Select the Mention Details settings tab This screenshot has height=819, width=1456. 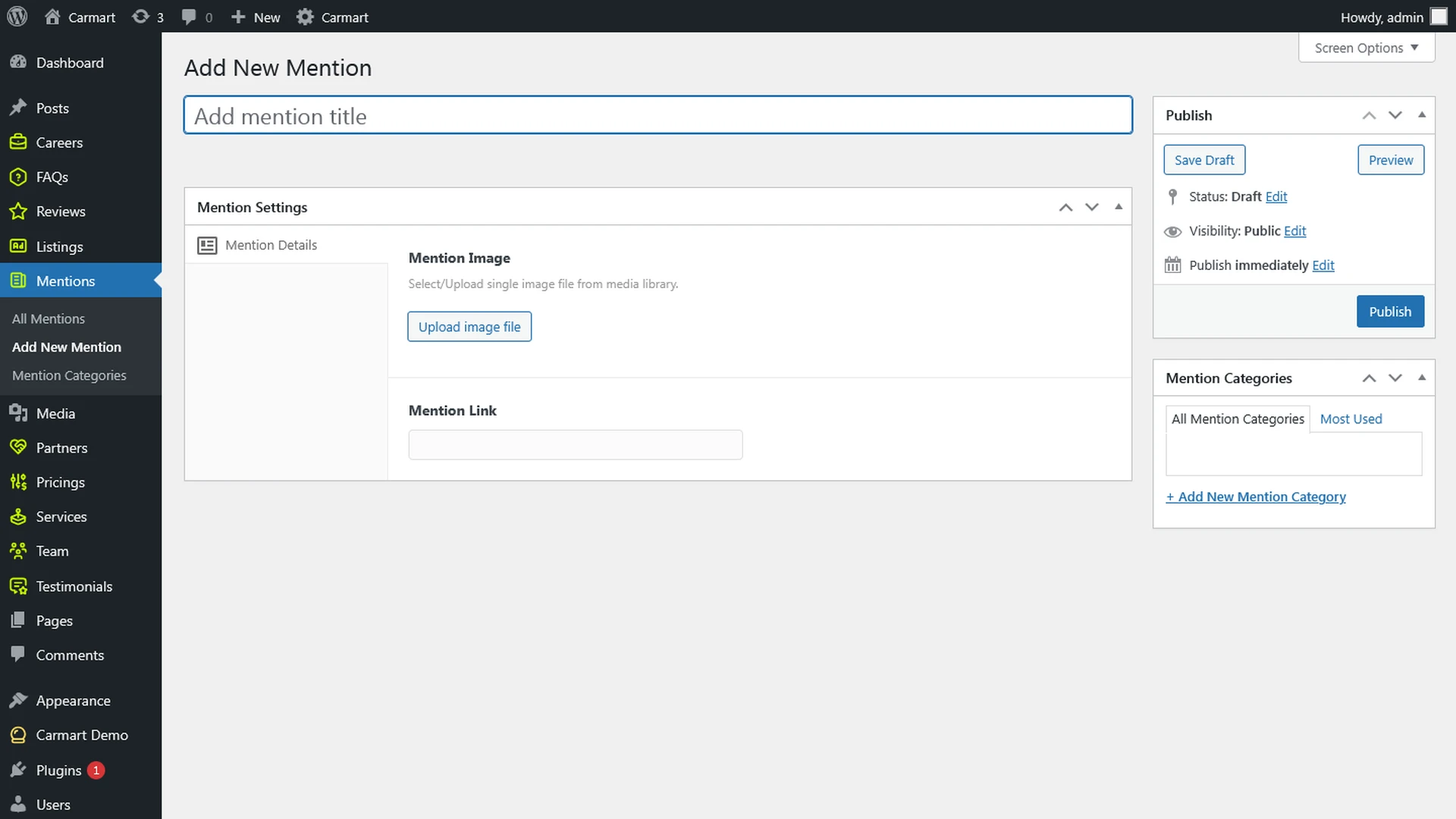(287, 245)
